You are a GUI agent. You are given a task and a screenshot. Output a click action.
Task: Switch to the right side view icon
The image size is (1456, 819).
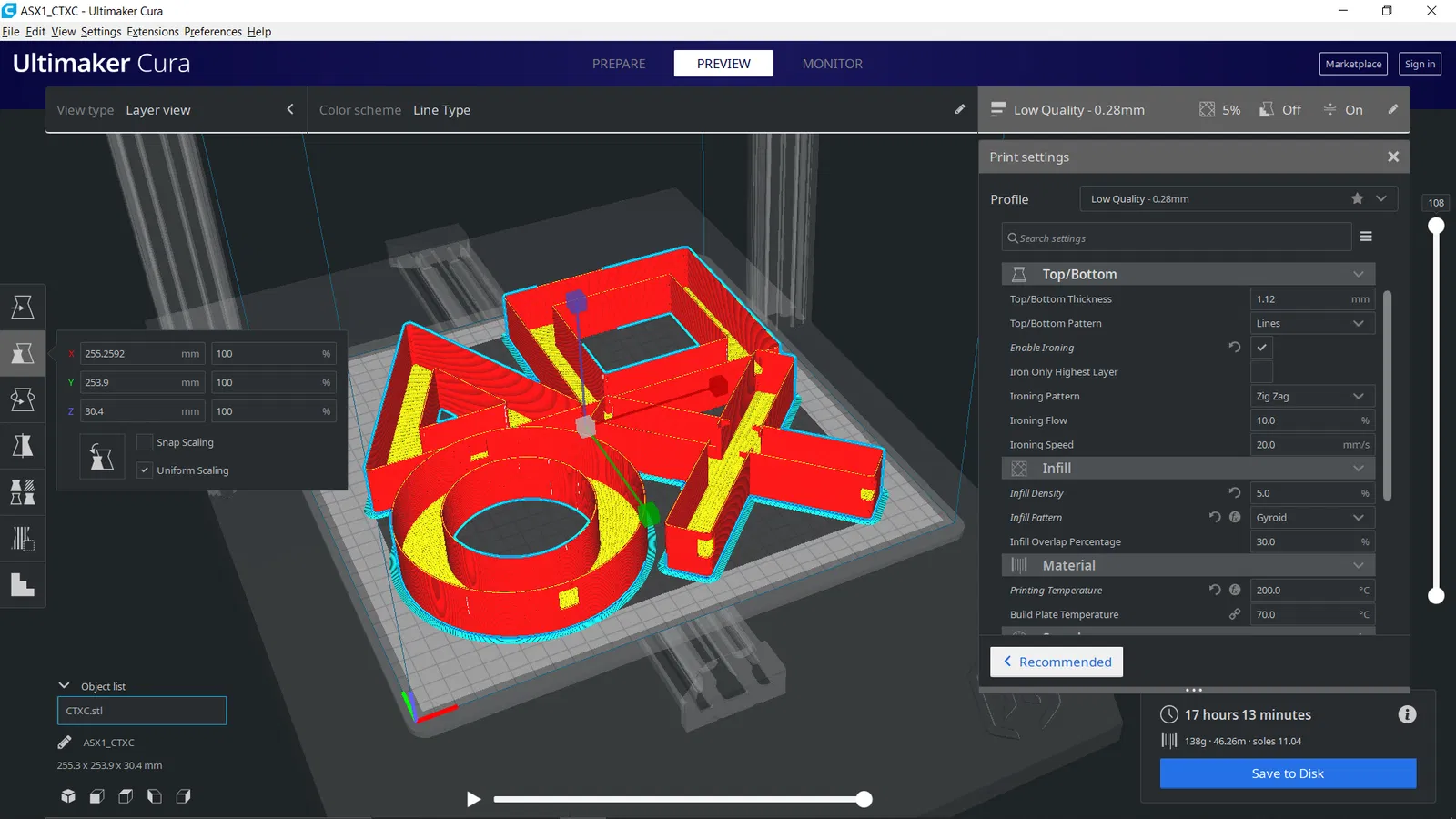[183, 796]
